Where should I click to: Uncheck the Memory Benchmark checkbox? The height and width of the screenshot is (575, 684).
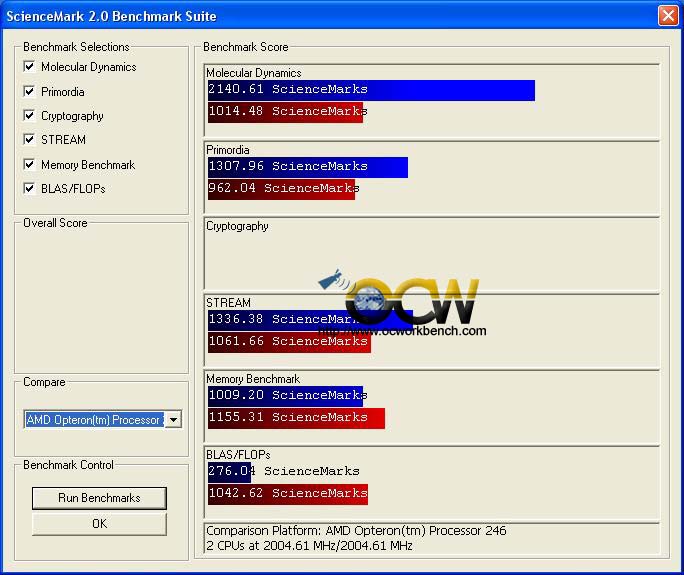[x=29, y=164]
